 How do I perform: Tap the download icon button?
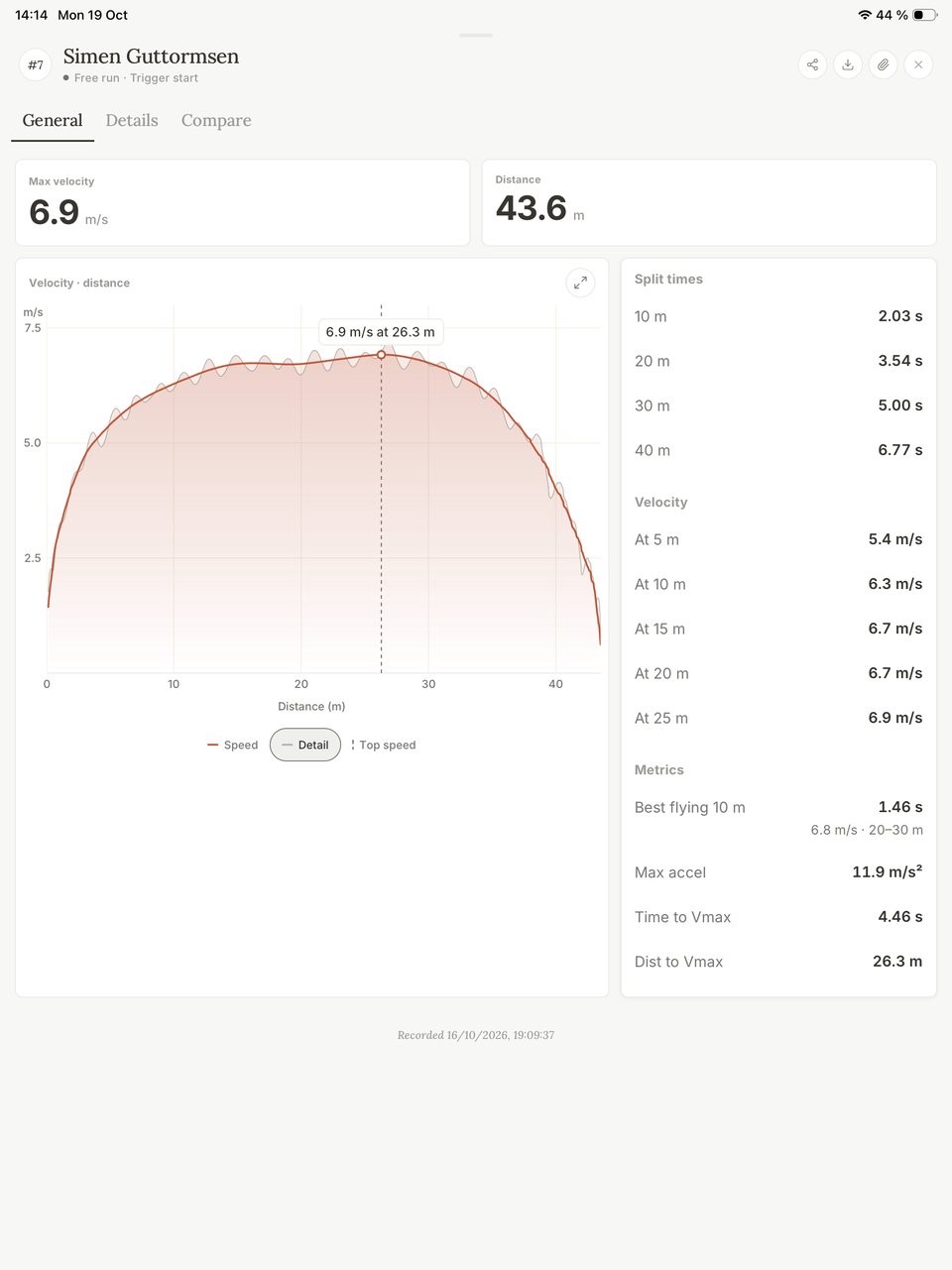coord(848,64)
